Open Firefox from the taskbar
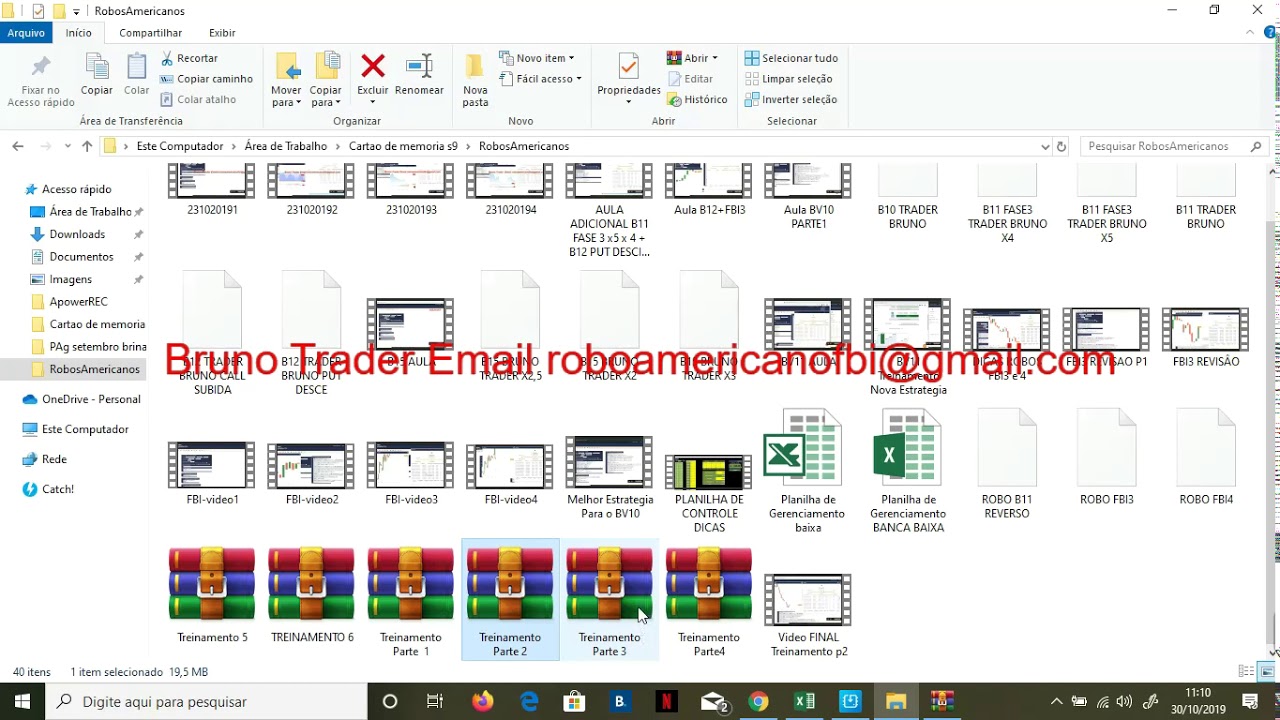The width and height of the screenshot is (1280, 720). point(483,701)
